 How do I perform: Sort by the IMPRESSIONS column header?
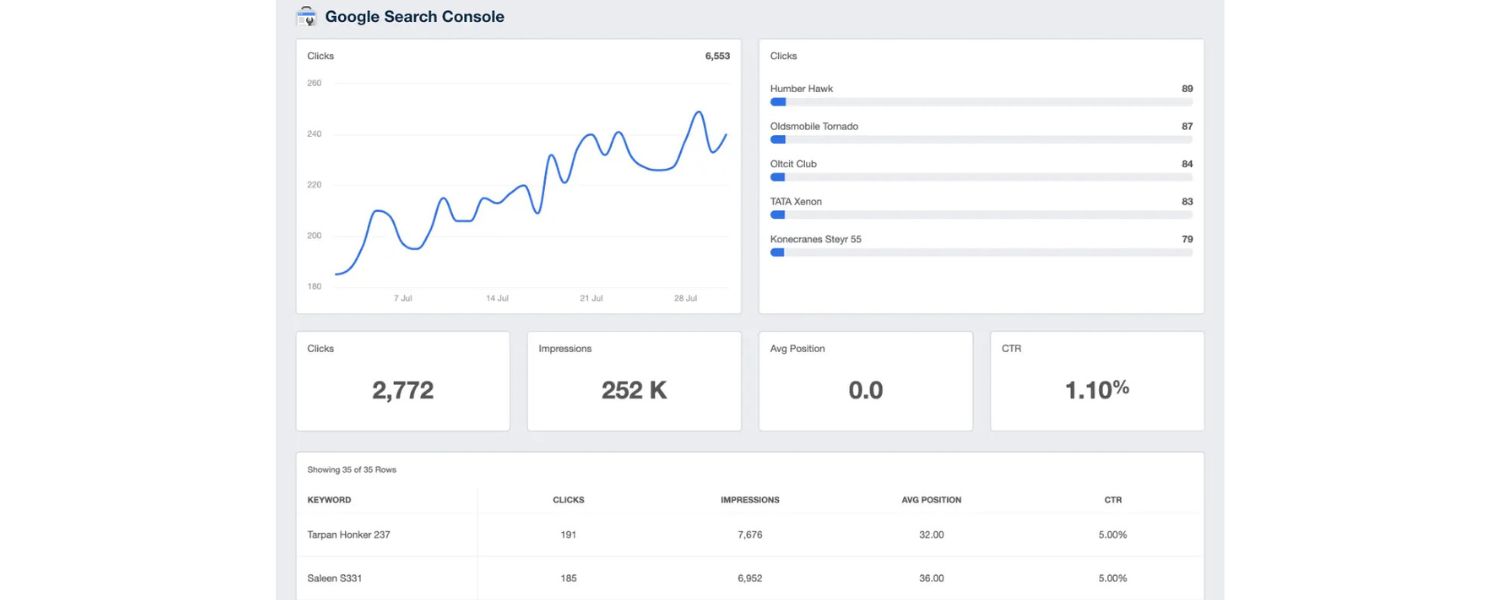coord(751,499)
